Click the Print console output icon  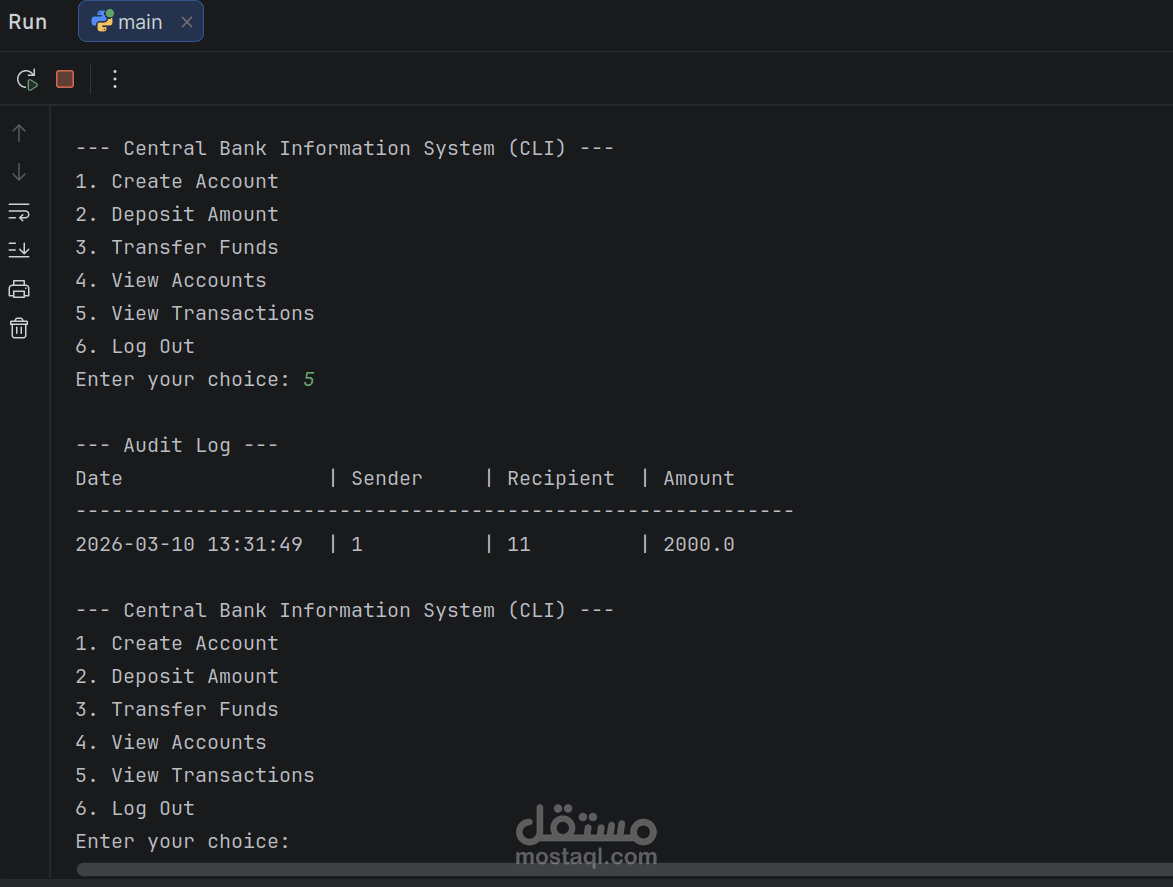(19, 289)
